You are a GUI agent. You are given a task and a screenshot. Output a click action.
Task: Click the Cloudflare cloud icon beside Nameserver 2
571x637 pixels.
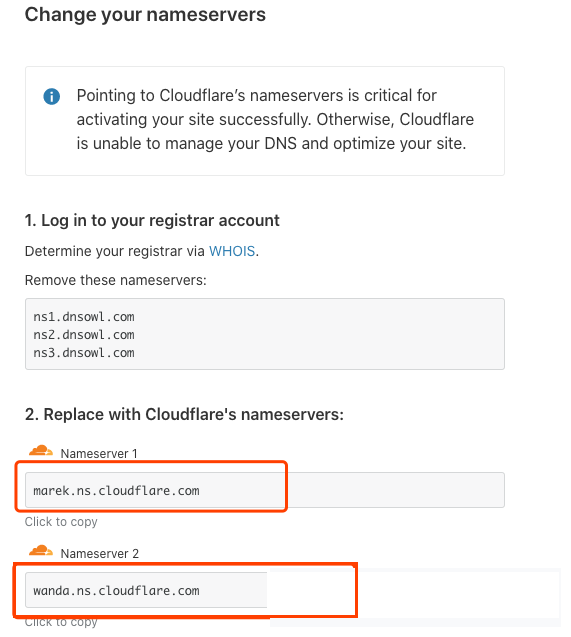tap(41, 550)
